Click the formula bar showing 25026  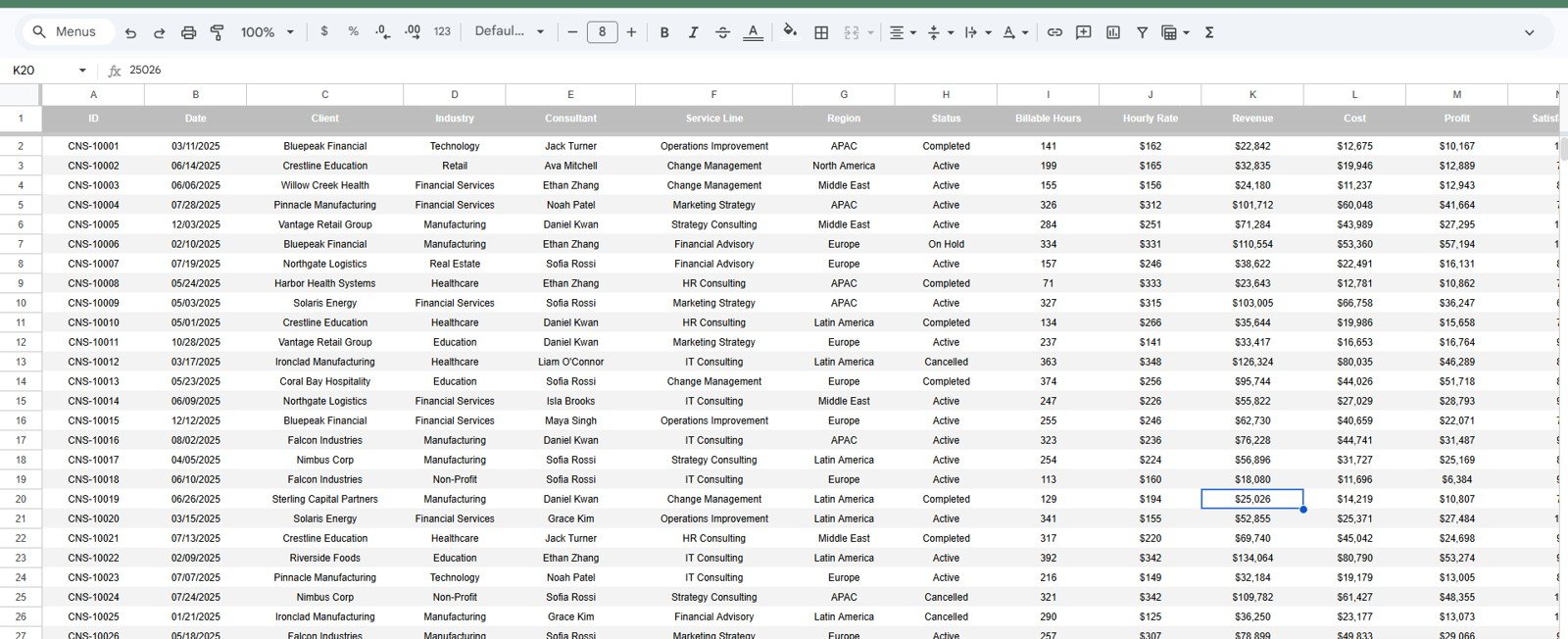point(843,70)
